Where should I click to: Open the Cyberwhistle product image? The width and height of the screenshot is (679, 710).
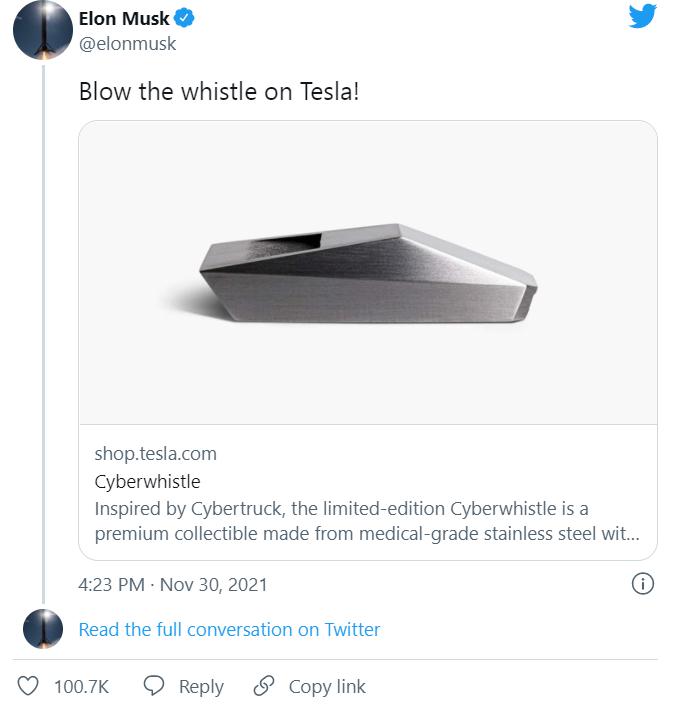coord(367,272)
